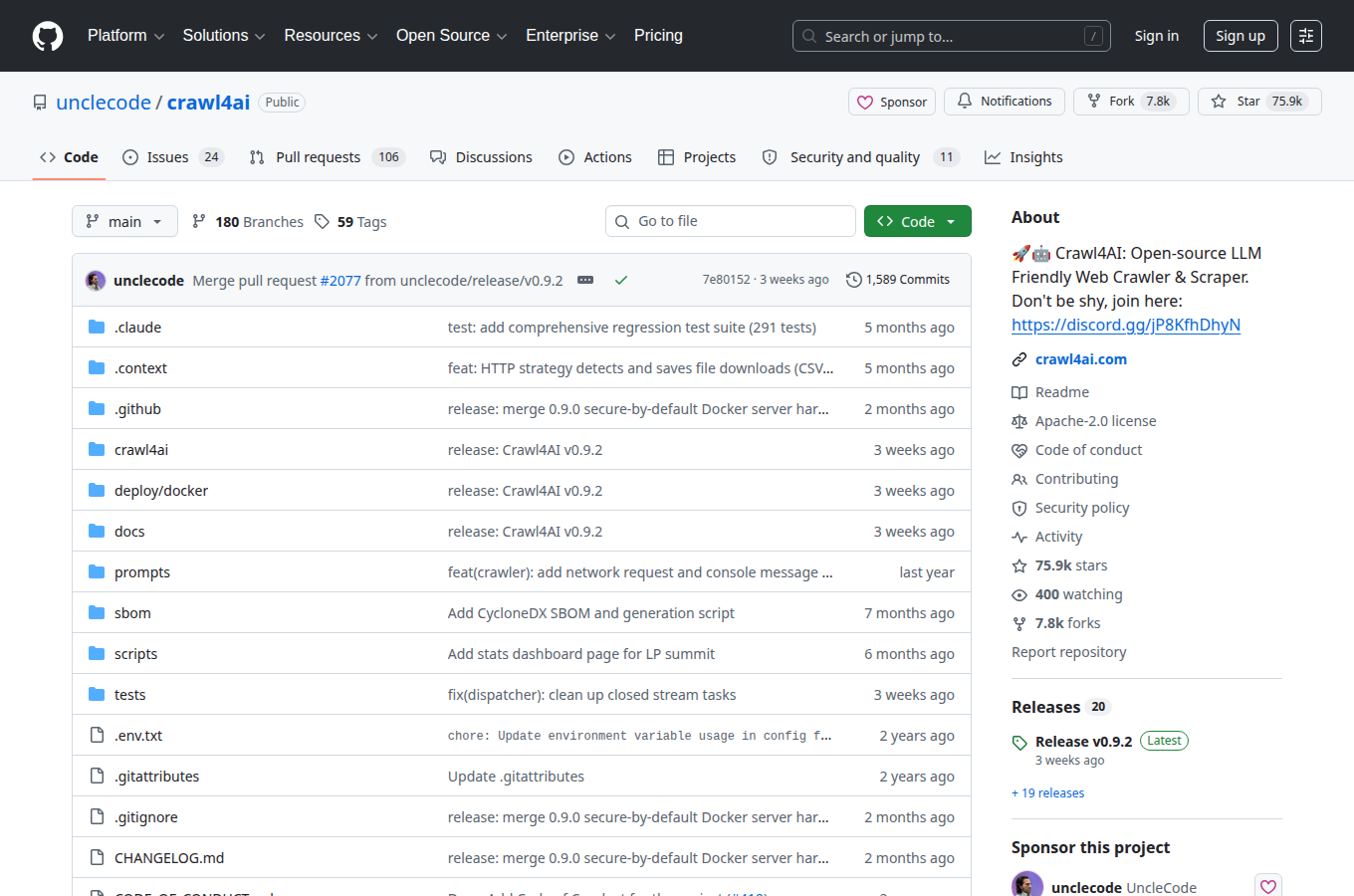
Task: Open the Pull requests tab
Action: pyautogui.click(x=327, y=157)
